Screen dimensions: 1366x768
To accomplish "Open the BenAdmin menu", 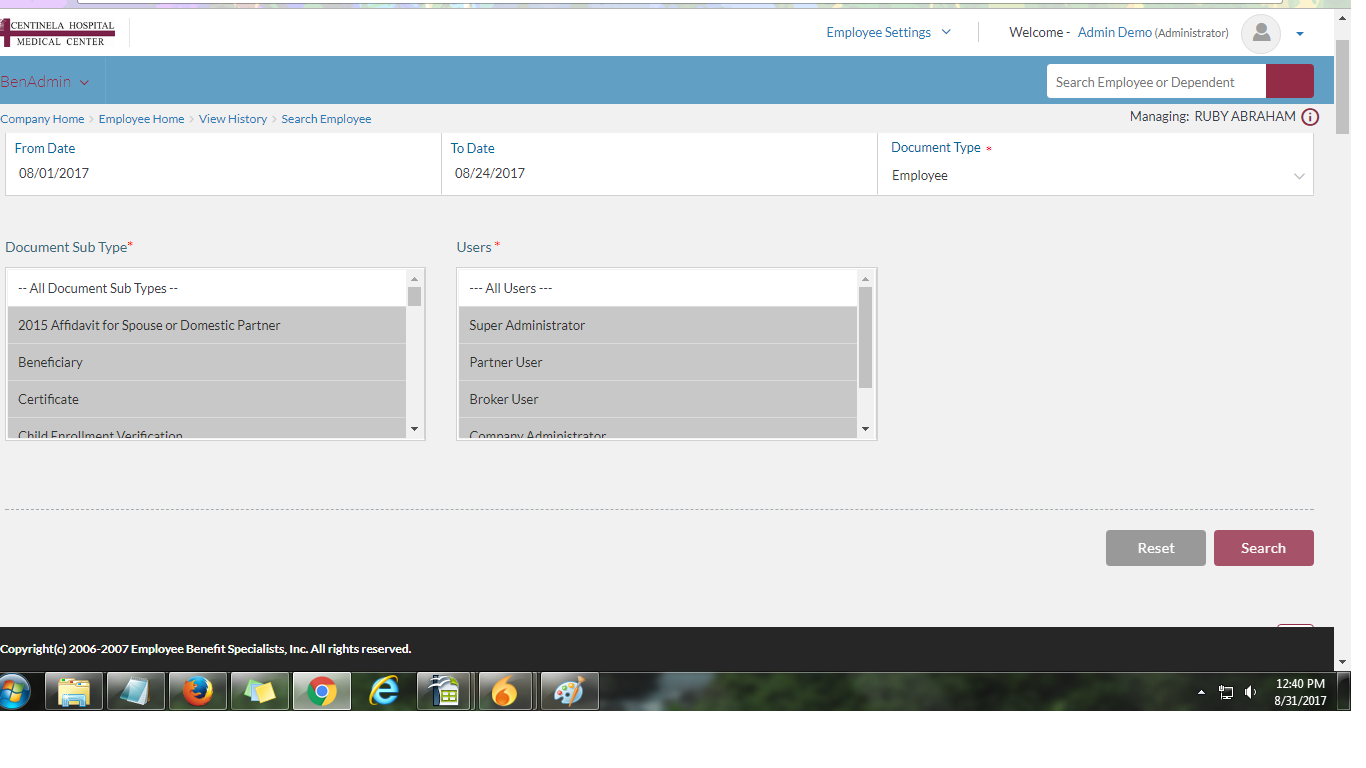I will [45, 82].
